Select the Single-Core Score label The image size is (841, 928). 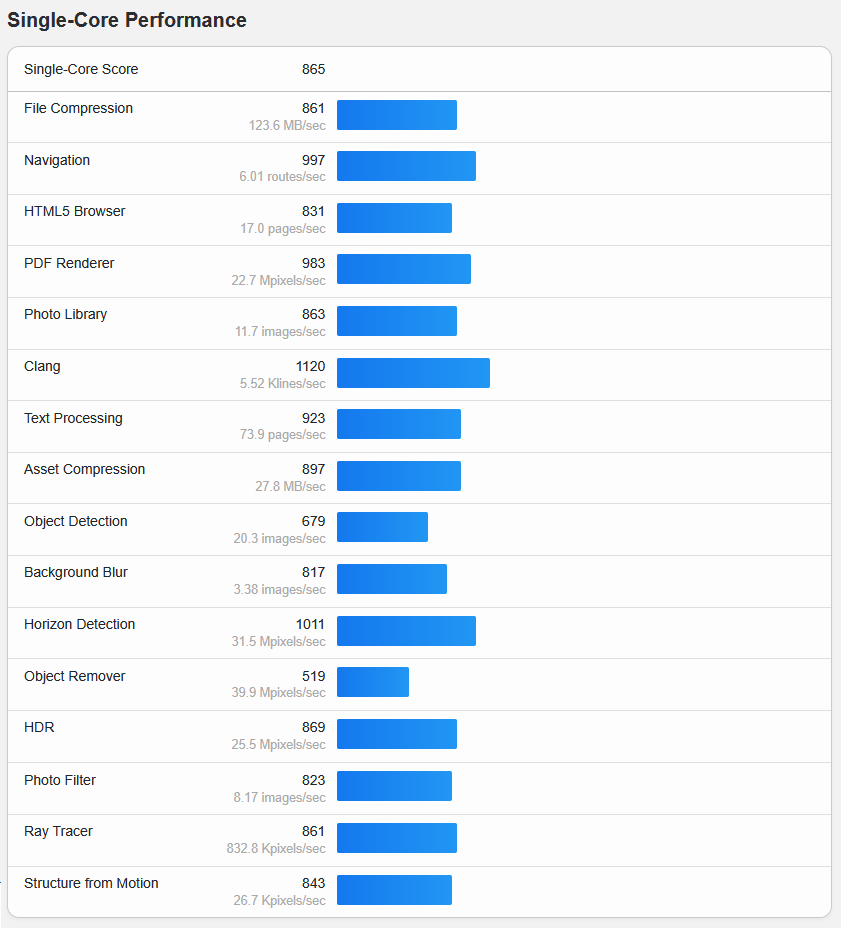pos(81,69)
